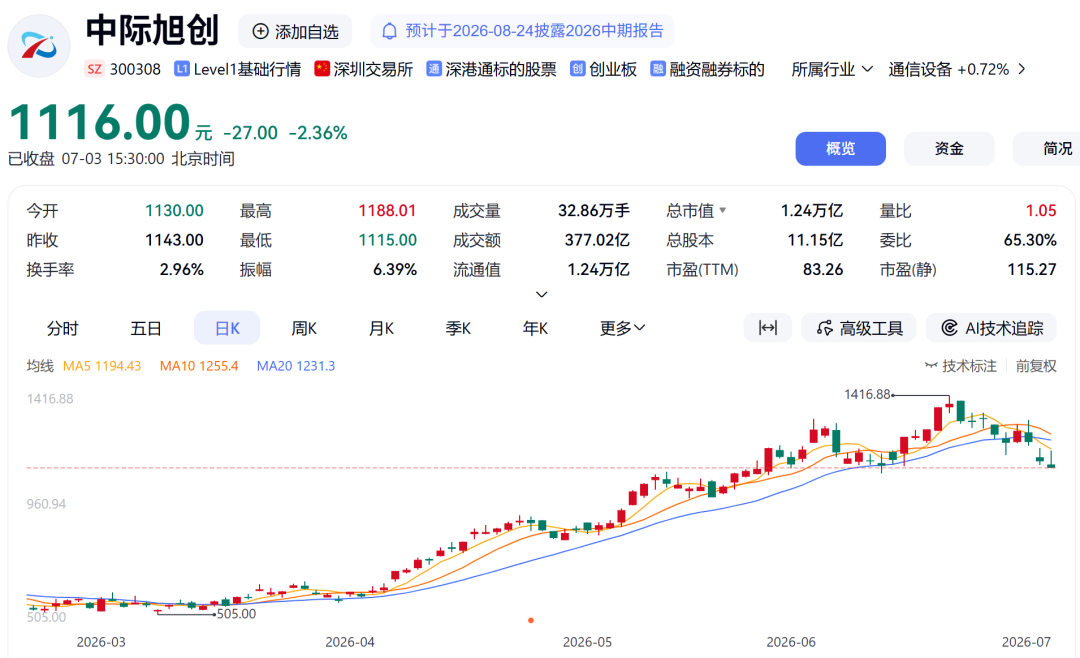Image resolution: width=1080 pixels, height=658 pixels.
Task: Click the 高级工具 tool icon
Action: (824, 328)
